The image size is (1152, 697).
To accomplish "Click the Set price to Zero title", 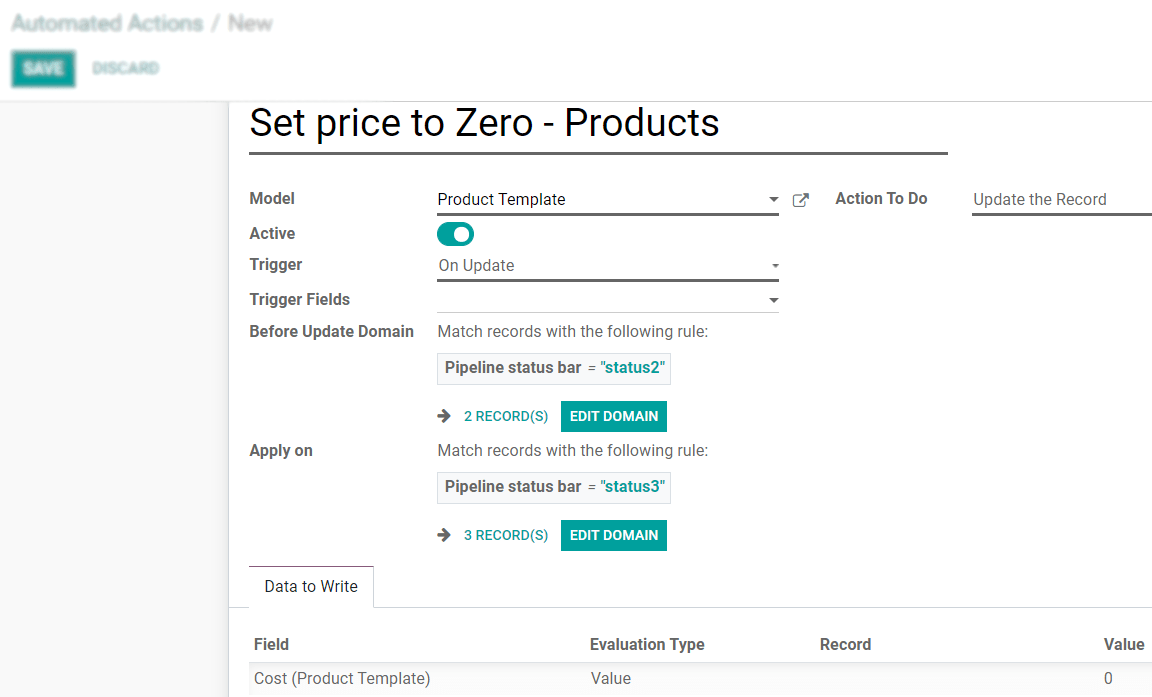I will (484, 123).
